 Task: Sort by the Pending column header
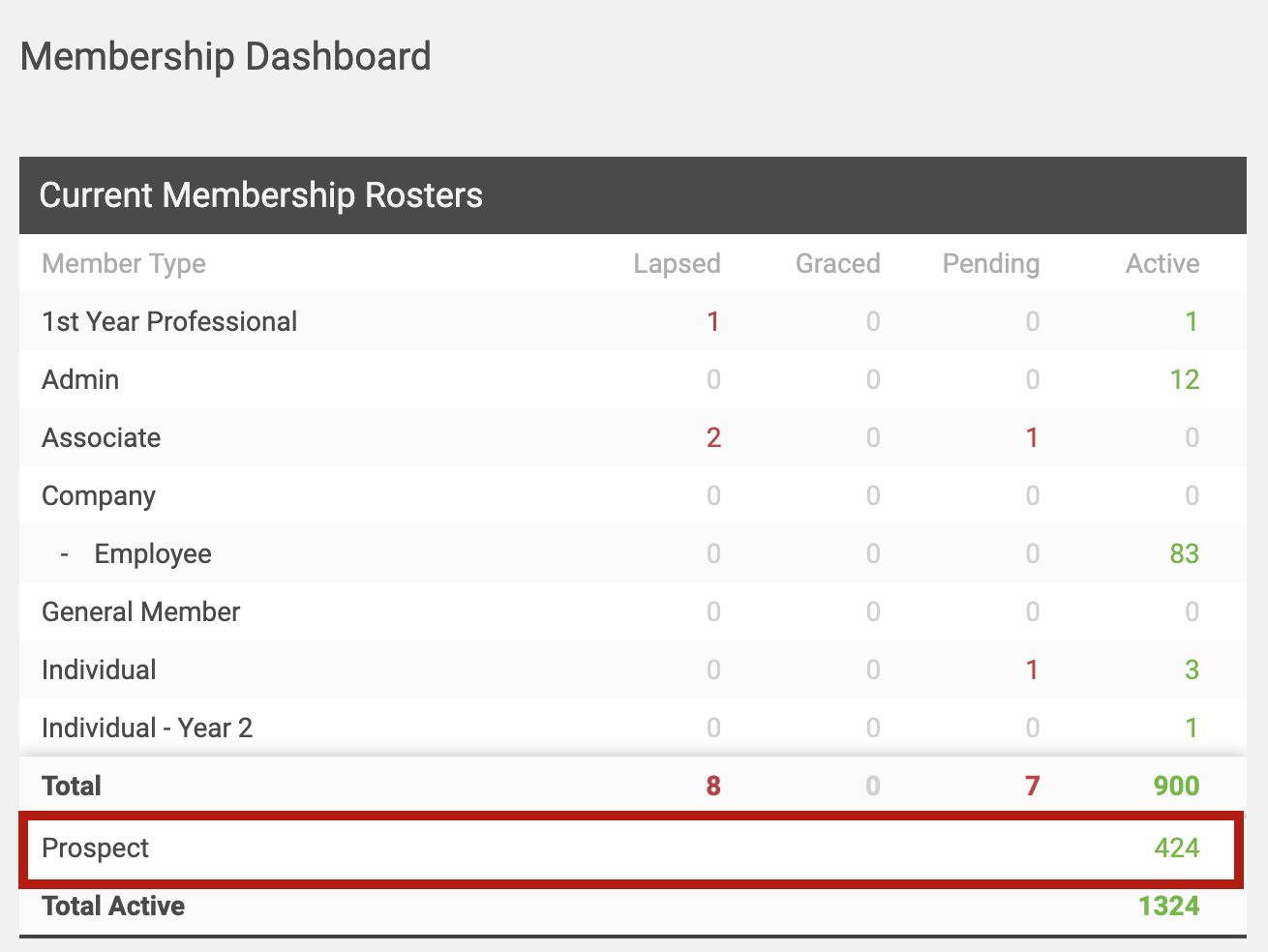click(x=990, y=263)
